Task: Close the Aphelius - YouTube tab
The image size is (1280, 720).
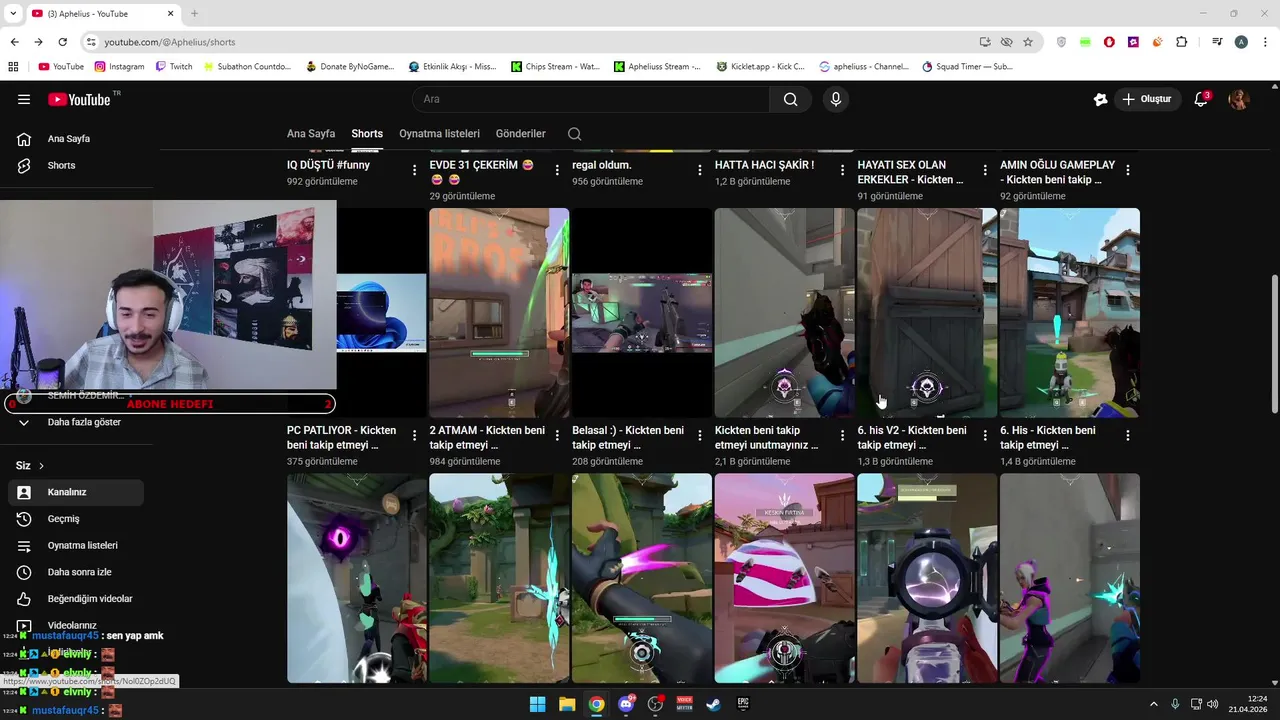Action: (x=170, y=14)
